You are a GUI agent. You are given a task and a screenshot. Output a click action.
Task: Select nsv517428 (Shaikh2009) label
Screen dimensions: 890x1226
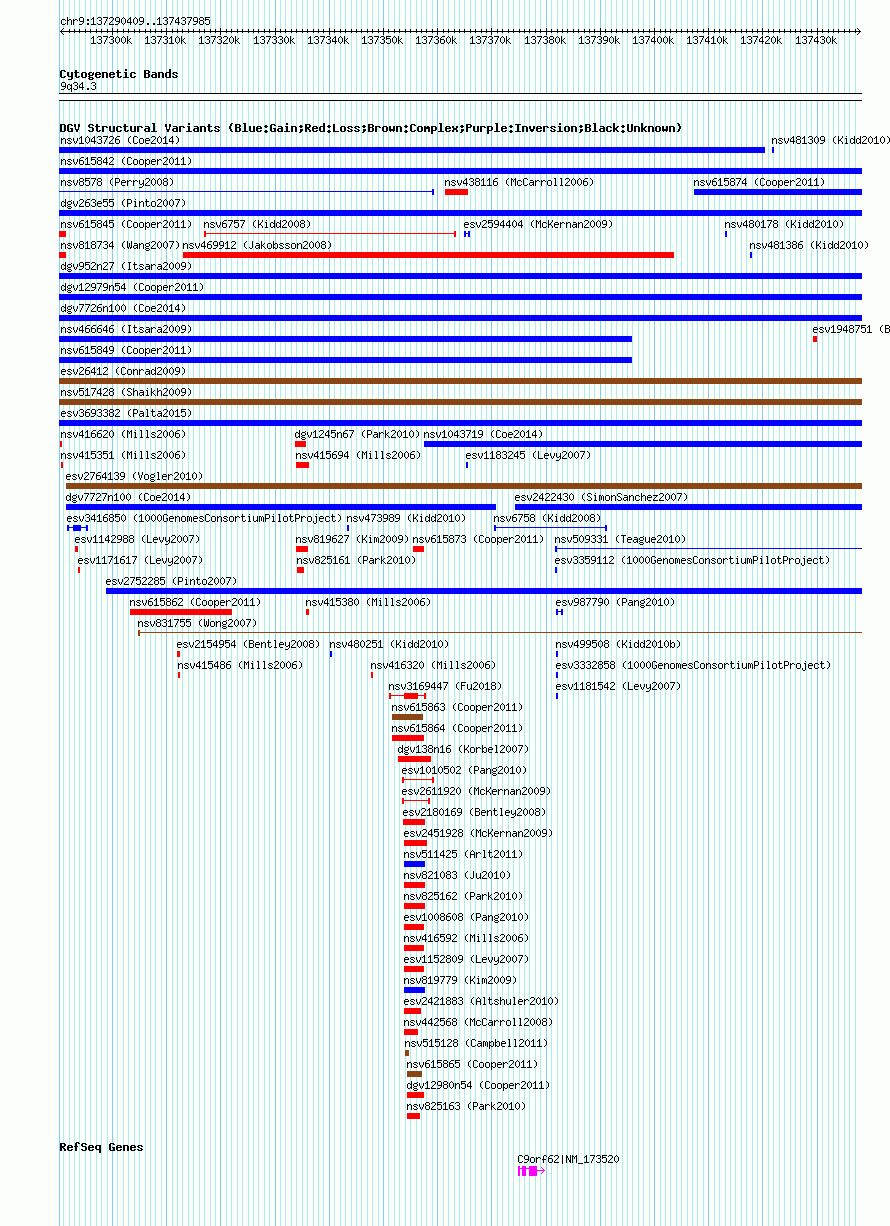(126, 392)
